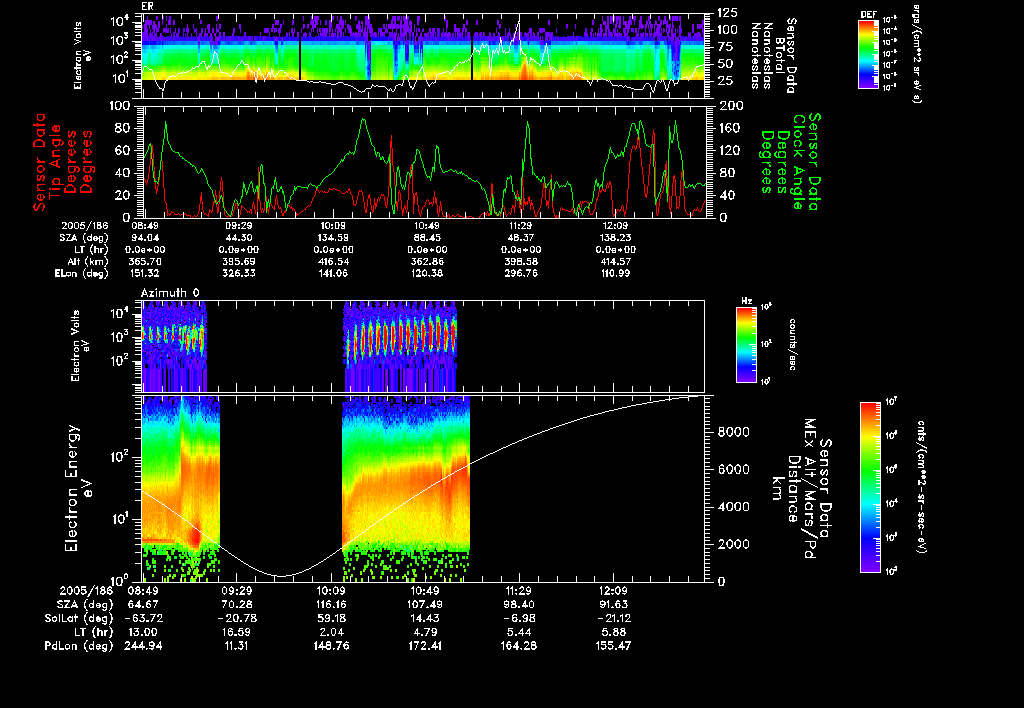The width and height of the screenshot is (1024, 708).
Task: Click the lowest point of white altitude curve
Action: [284, 576]
